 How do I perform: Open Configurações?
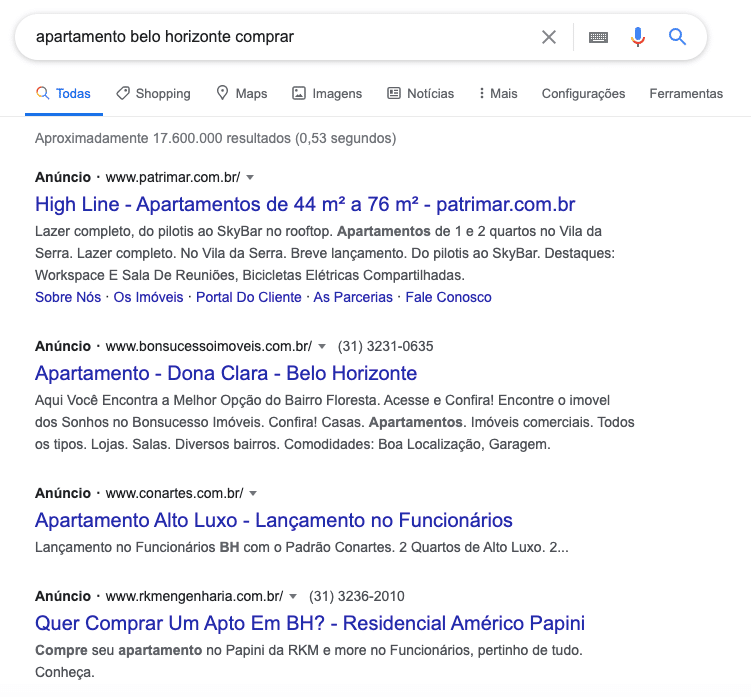[x=583, y=93]
